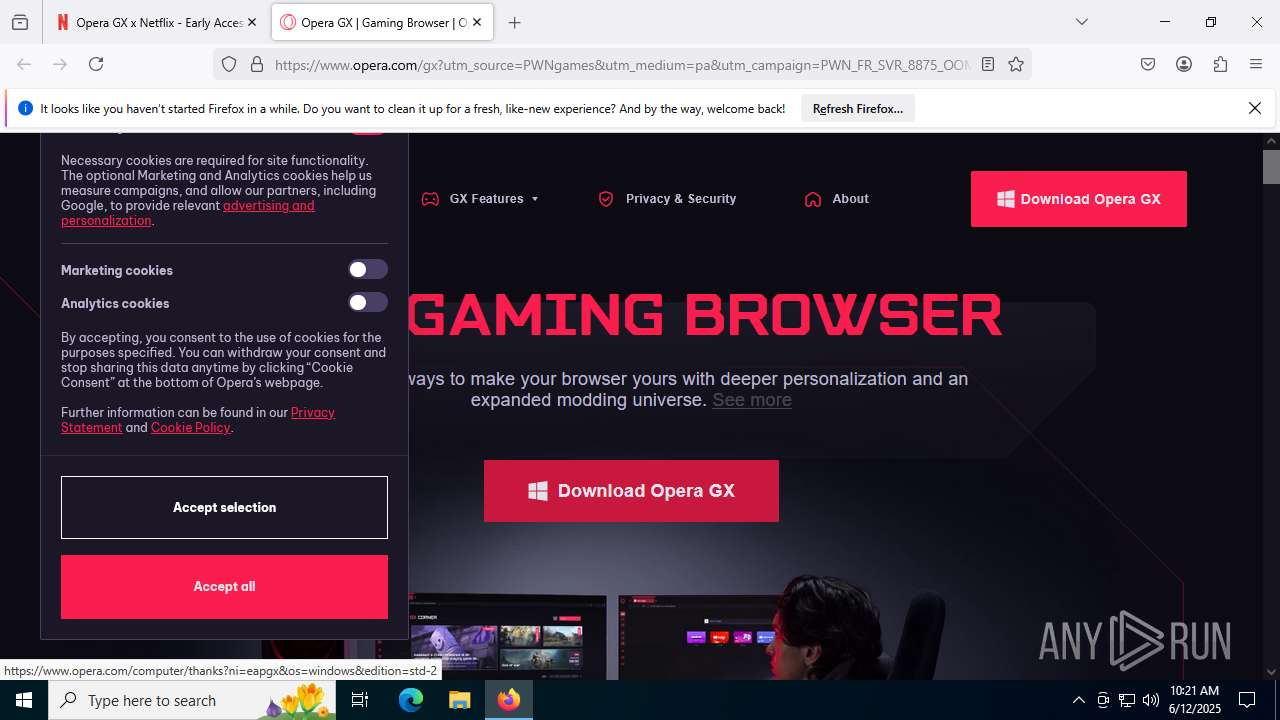Expand the list all tabs chevron
The width and height of the screenshot is (1280, 720).
pyautogui.click(x=1081, y=22)
